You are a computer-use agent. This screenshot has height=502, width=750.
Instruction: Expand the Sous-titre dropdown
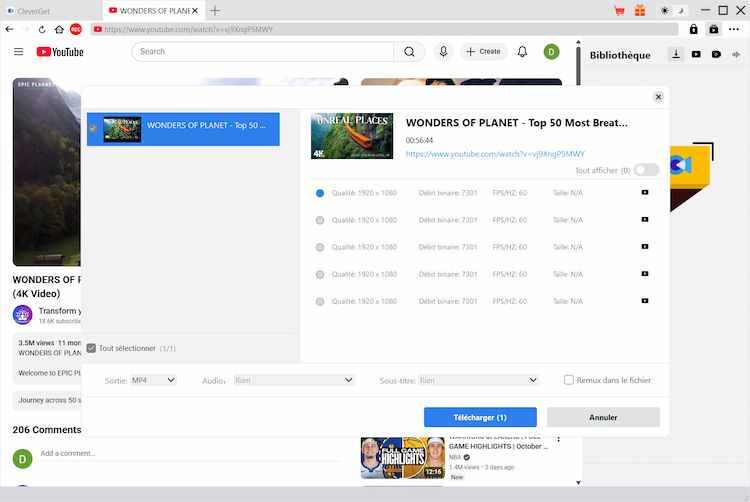coord(478,380)
